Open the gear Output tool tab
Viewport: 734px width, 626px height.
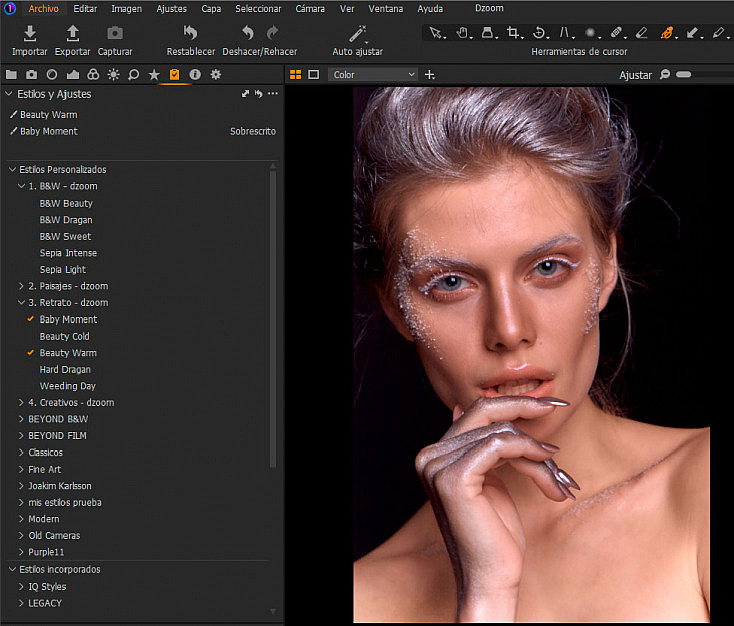click(215, 74)
